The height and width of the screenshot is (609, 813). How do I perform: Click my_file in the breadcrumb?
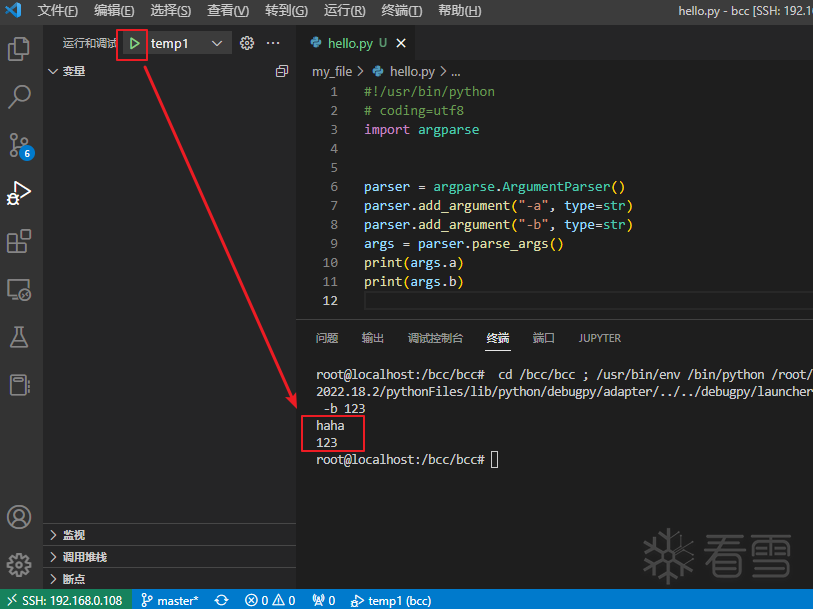coord(332,72)
